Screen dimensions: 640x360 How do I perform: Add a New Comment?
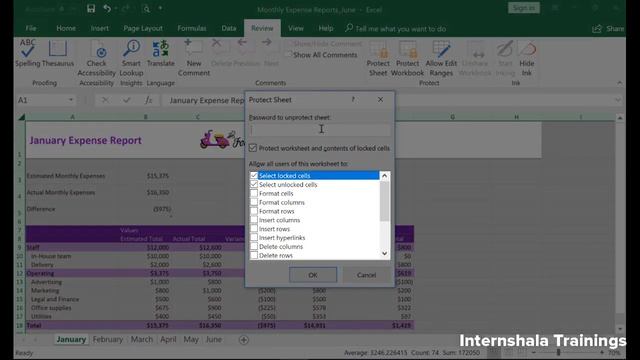coord(193,58)
